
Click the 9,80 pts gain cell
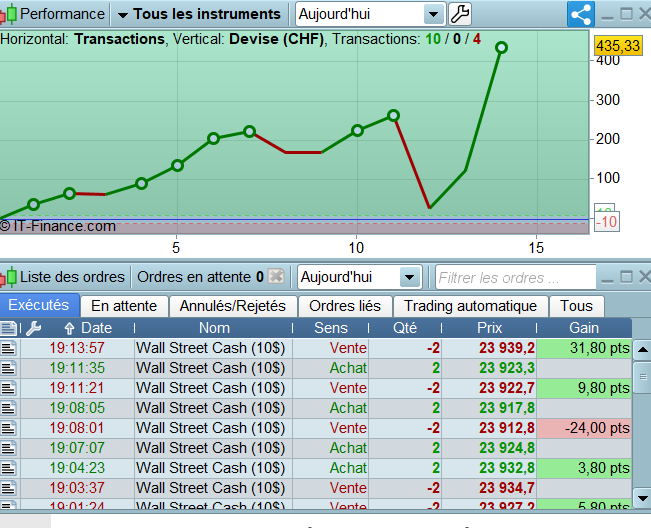(x=584, y=388)
